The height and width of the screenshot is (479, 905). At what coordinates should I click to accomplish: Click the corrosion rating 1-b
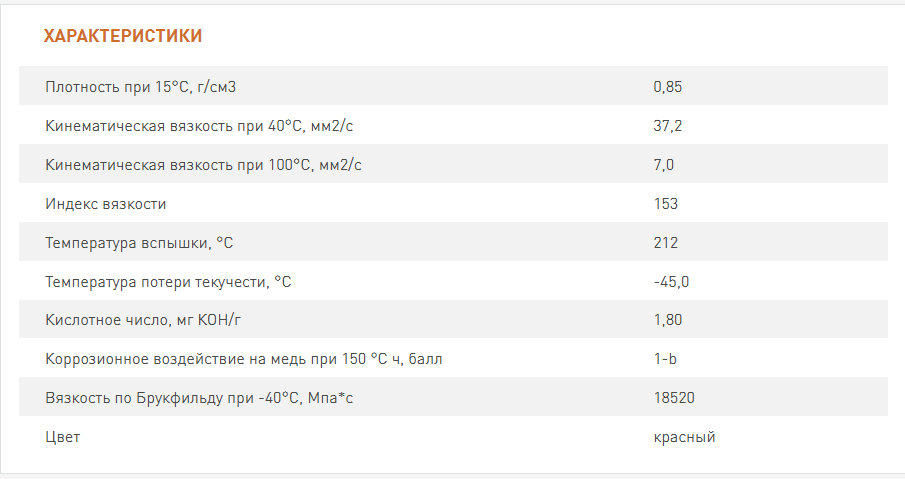(665, 359)
